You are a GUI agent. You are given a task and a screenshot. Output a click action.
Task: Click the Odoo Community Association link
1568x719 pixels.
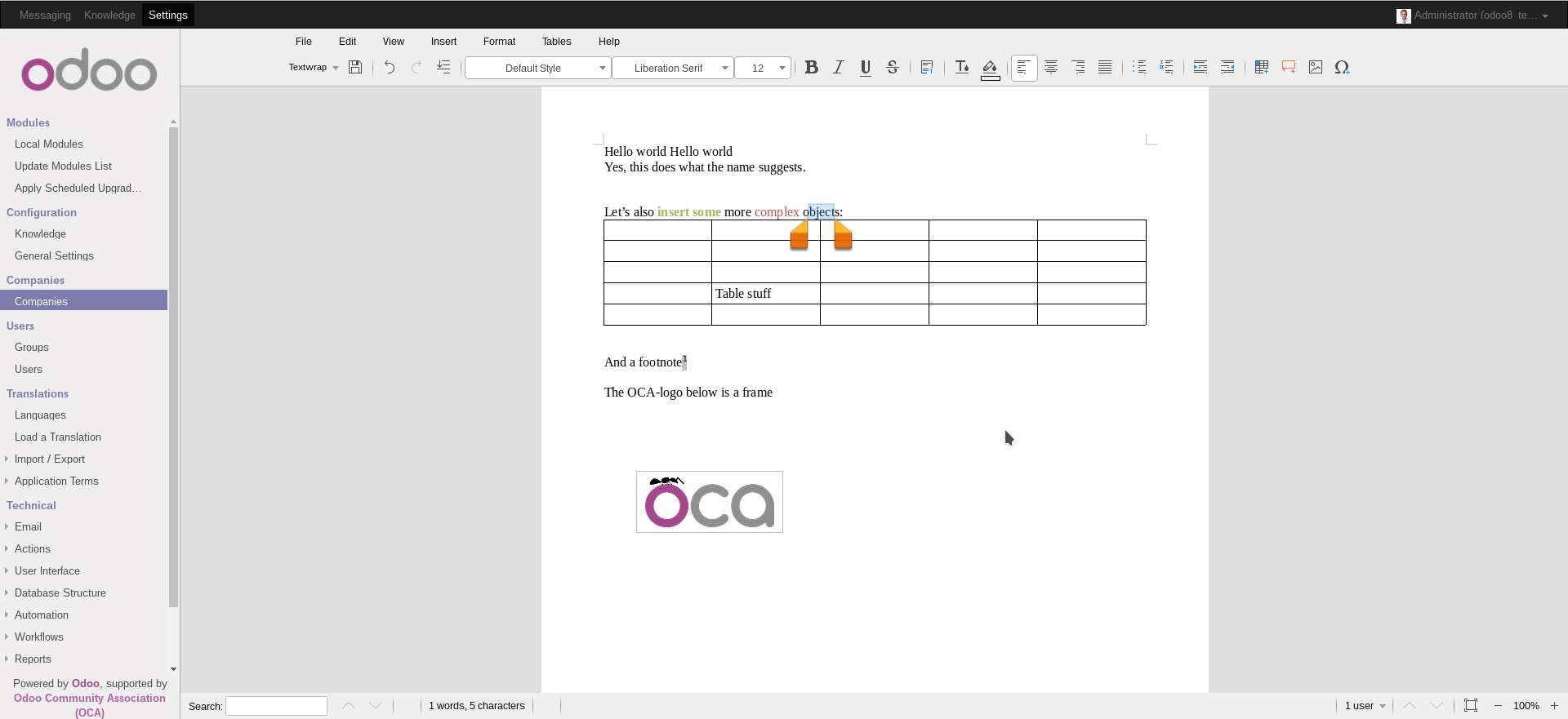tap(90, 699)
